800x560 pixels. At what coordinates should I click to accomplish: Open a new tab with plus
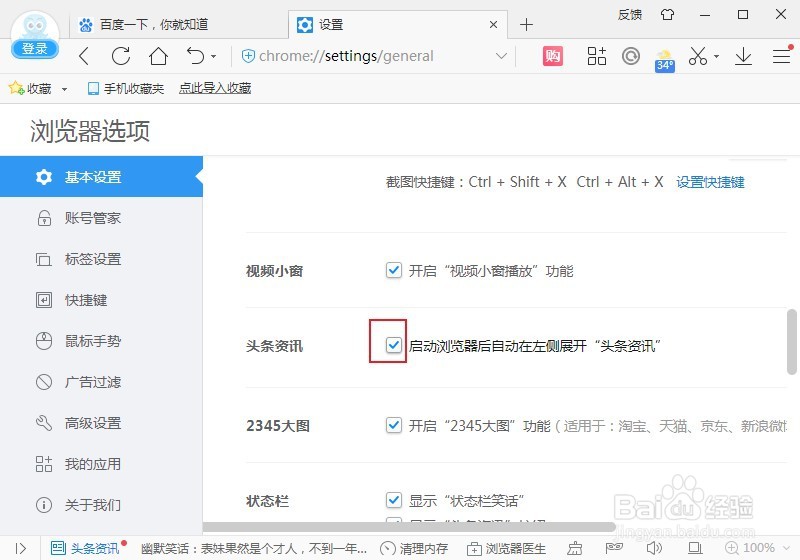526,24
